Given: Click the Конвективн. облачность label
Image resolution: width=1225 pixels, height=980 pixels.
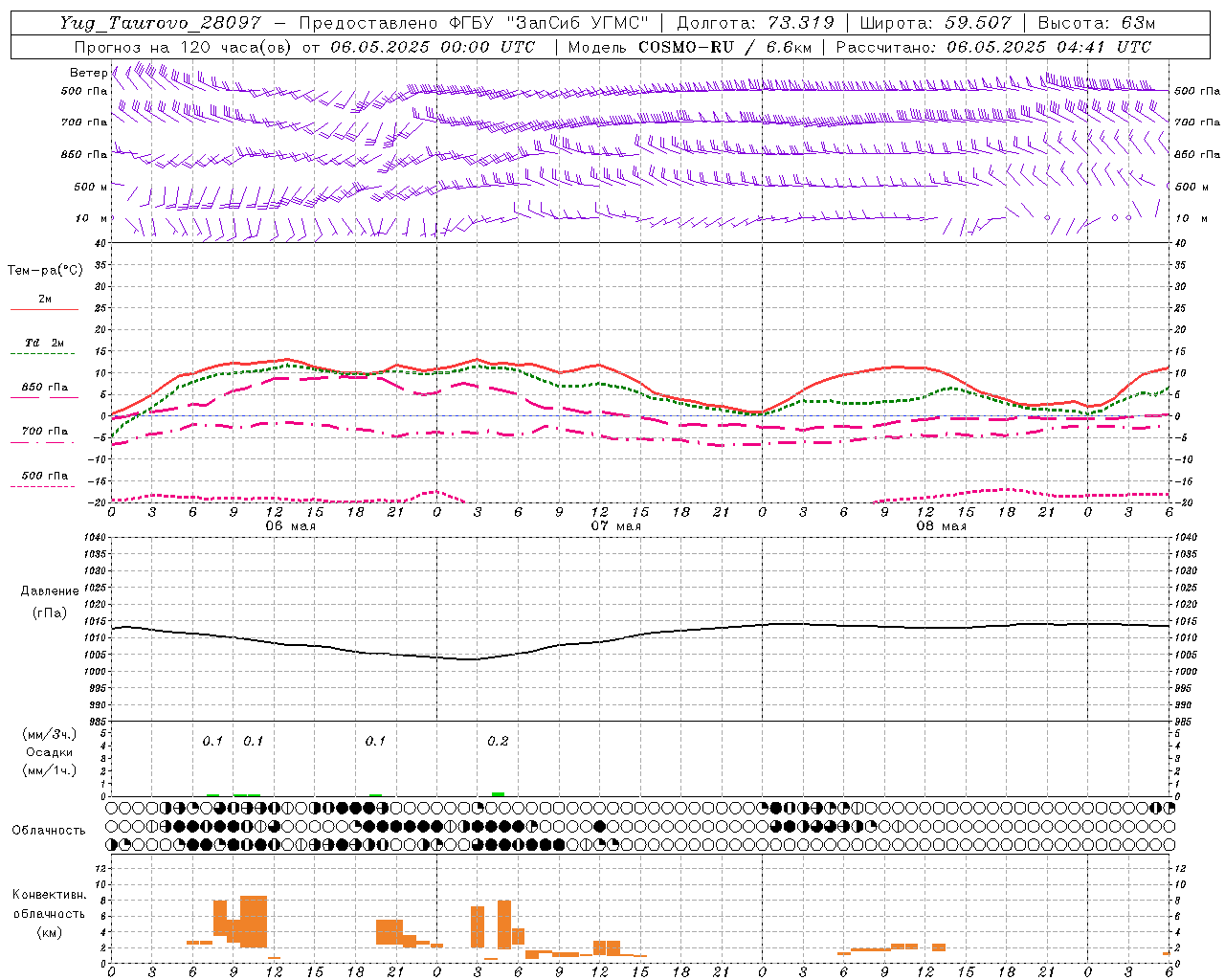Looking at the screenshot, I should tap(49, 903).
